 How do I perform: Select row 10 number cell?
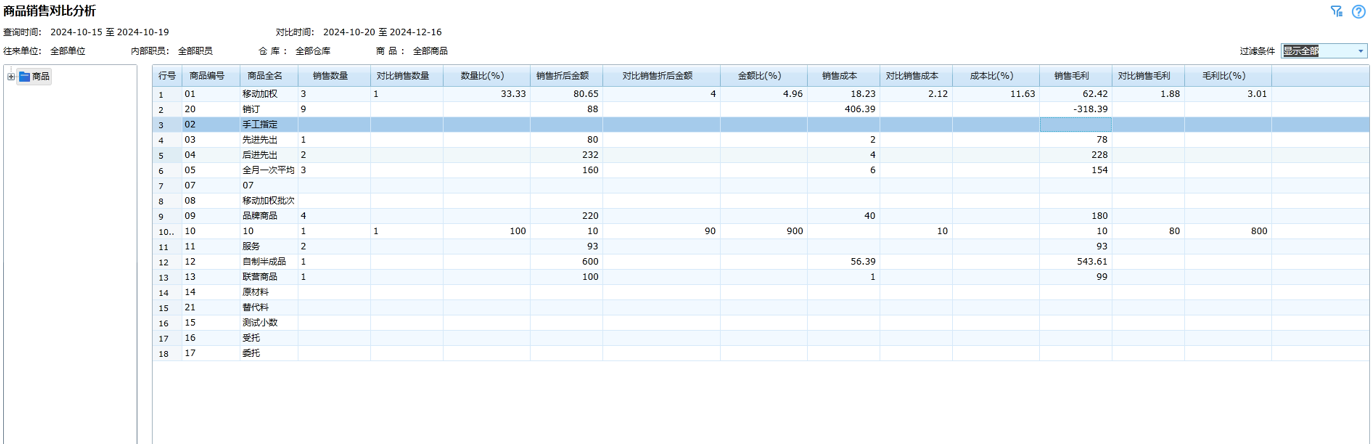coord(166,231)
